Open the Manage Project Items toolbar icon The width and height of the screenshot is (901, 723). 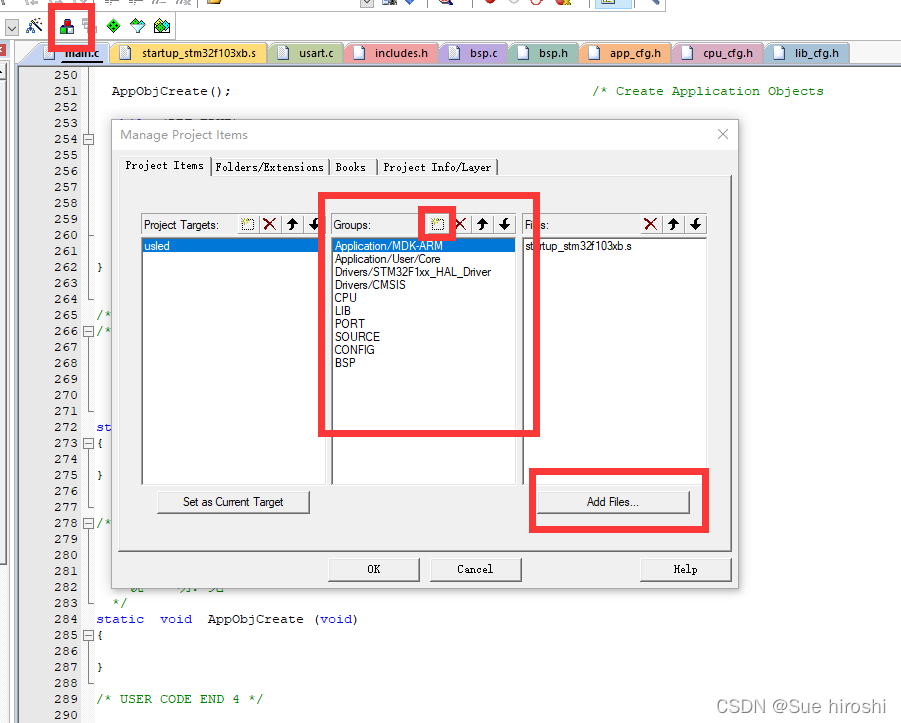pyautogui.click(x=67, y=26)
